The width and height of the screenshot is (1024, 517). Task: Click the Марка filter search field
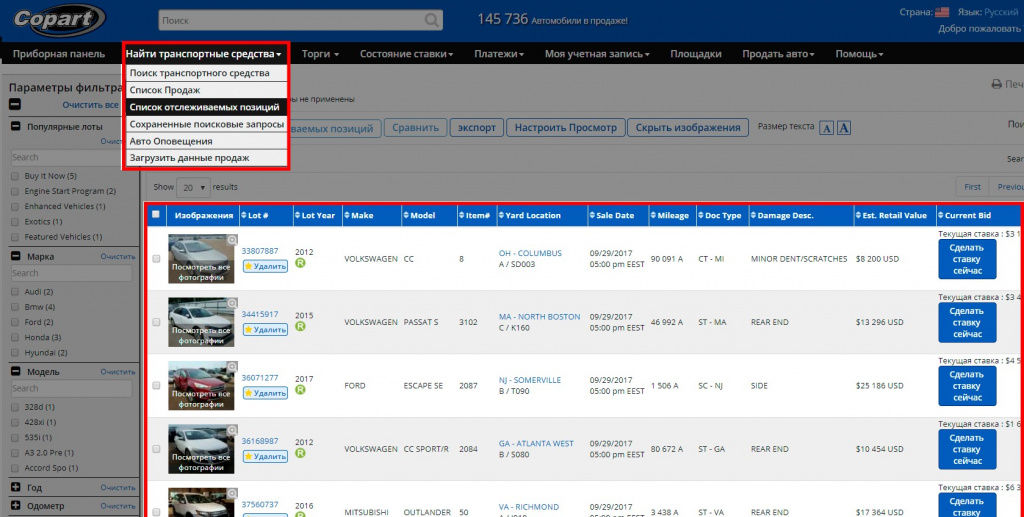71,273
